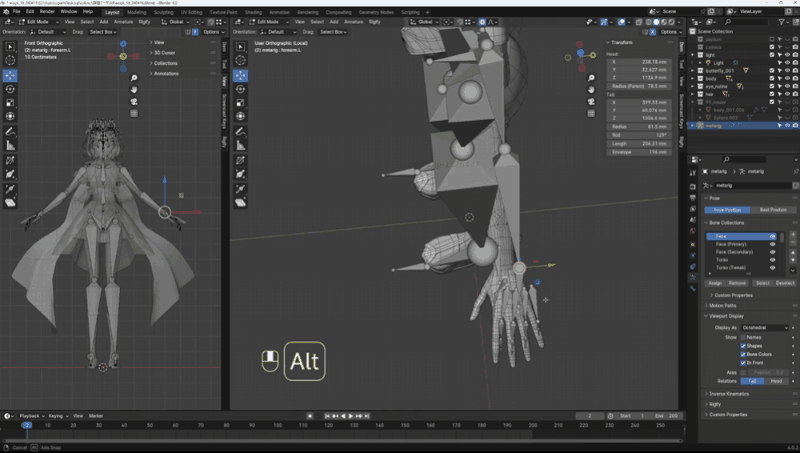The width and height of the screenshot is (800, 453).
Task: Activate the Rotate tool in left viewport
Action: [10, 89]
